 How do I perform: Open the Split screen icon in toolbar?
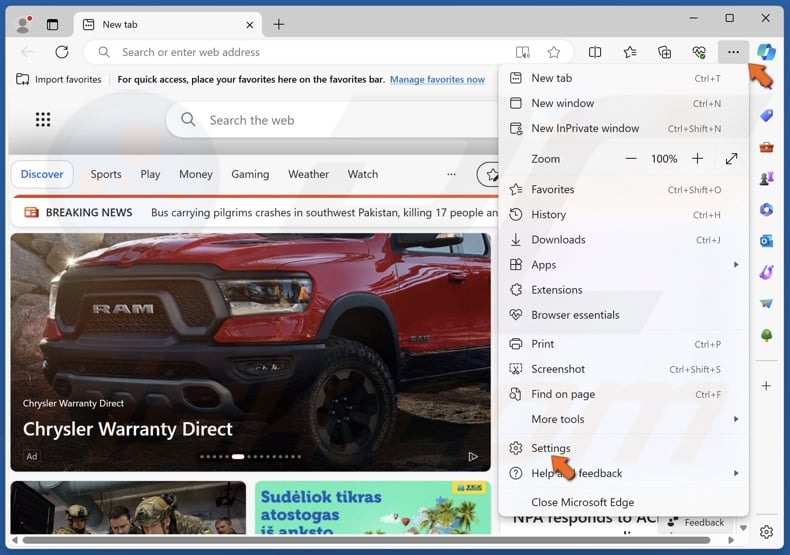pos(595,52)
